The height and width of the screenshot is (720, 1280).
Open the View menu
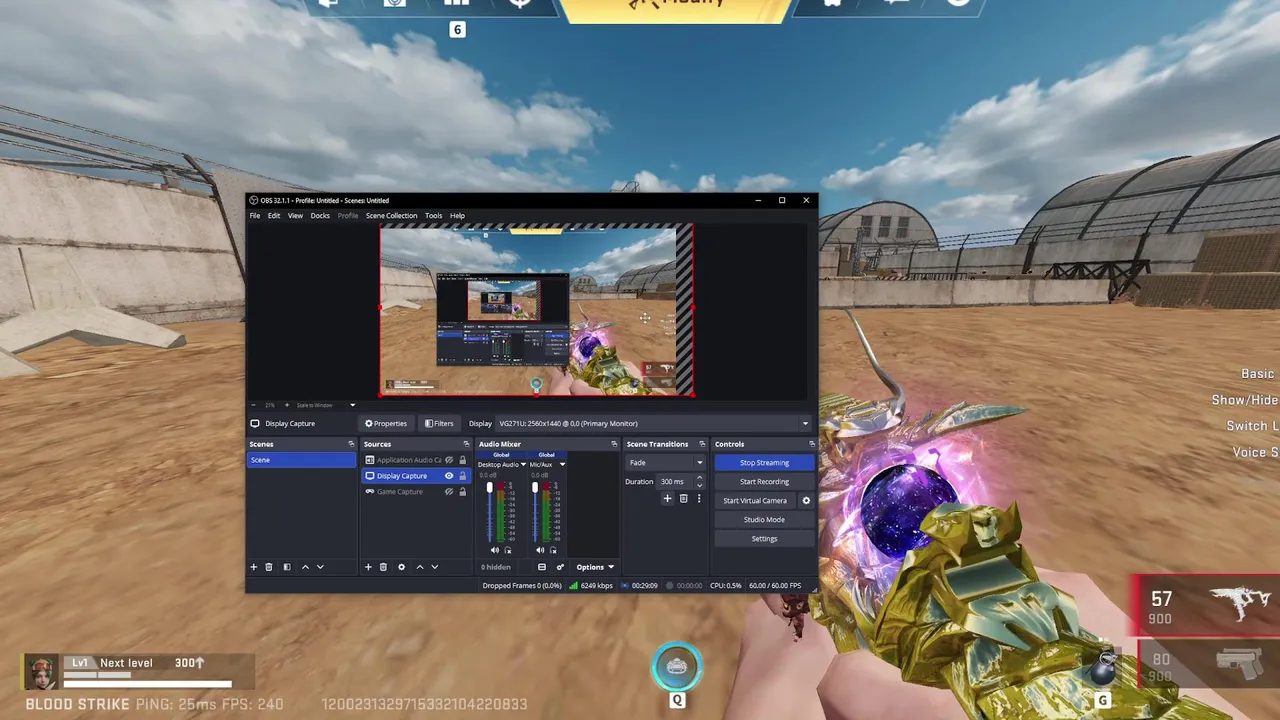pos(295,215)
